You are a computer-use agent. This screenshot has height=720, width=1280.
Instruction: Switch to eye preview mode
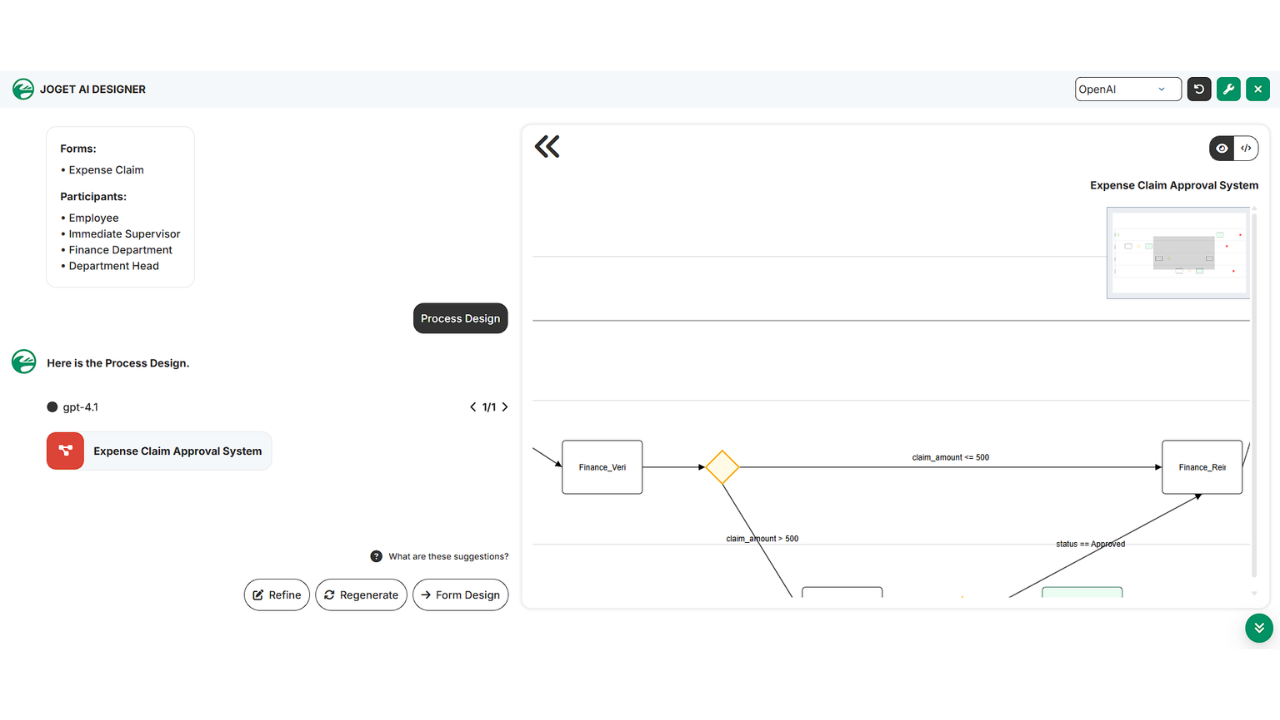pos(1222,148)
